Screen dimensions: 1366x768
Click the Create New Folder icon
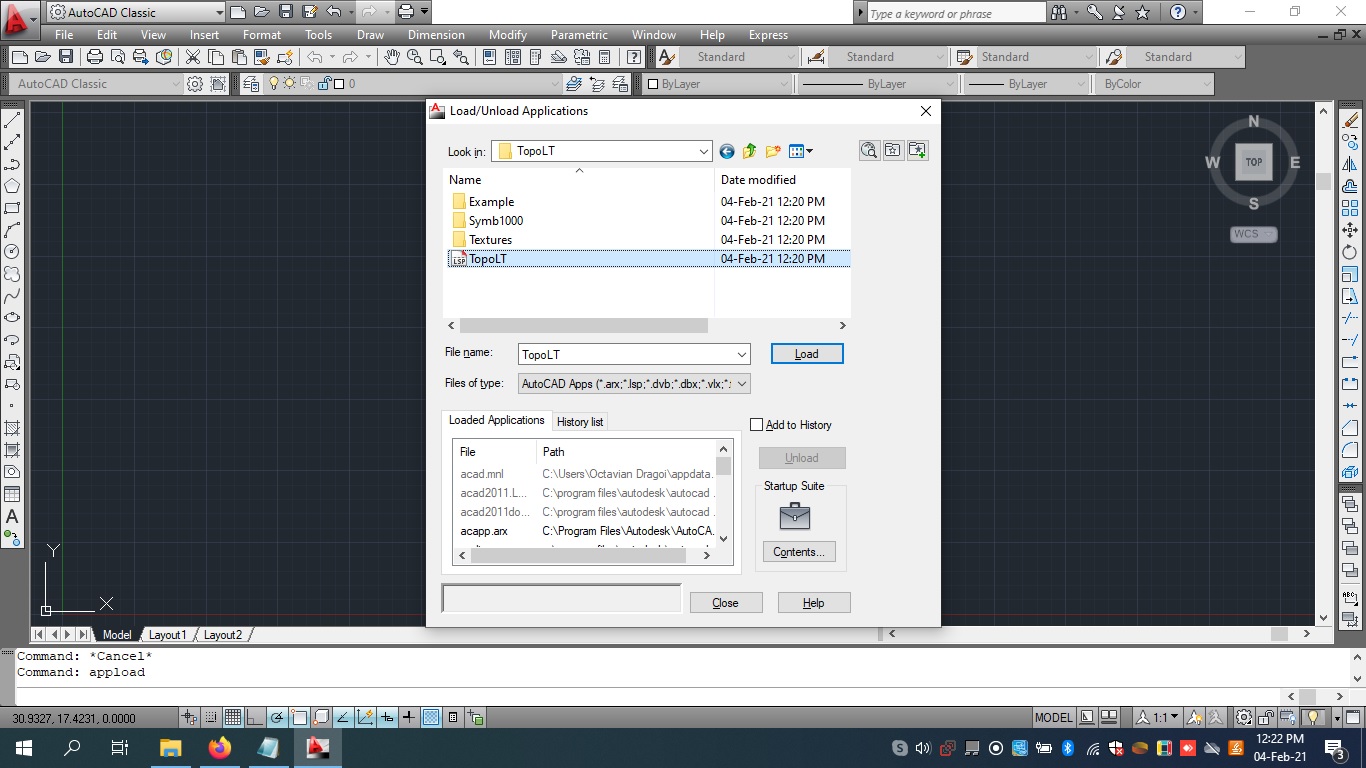pos(773,151)
